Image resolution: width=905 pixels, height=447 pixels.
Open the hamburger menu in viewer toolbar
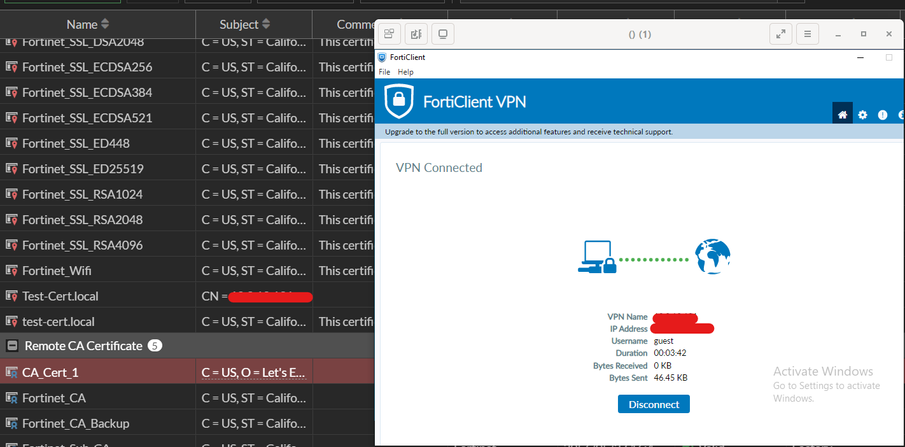coord(808,34)
